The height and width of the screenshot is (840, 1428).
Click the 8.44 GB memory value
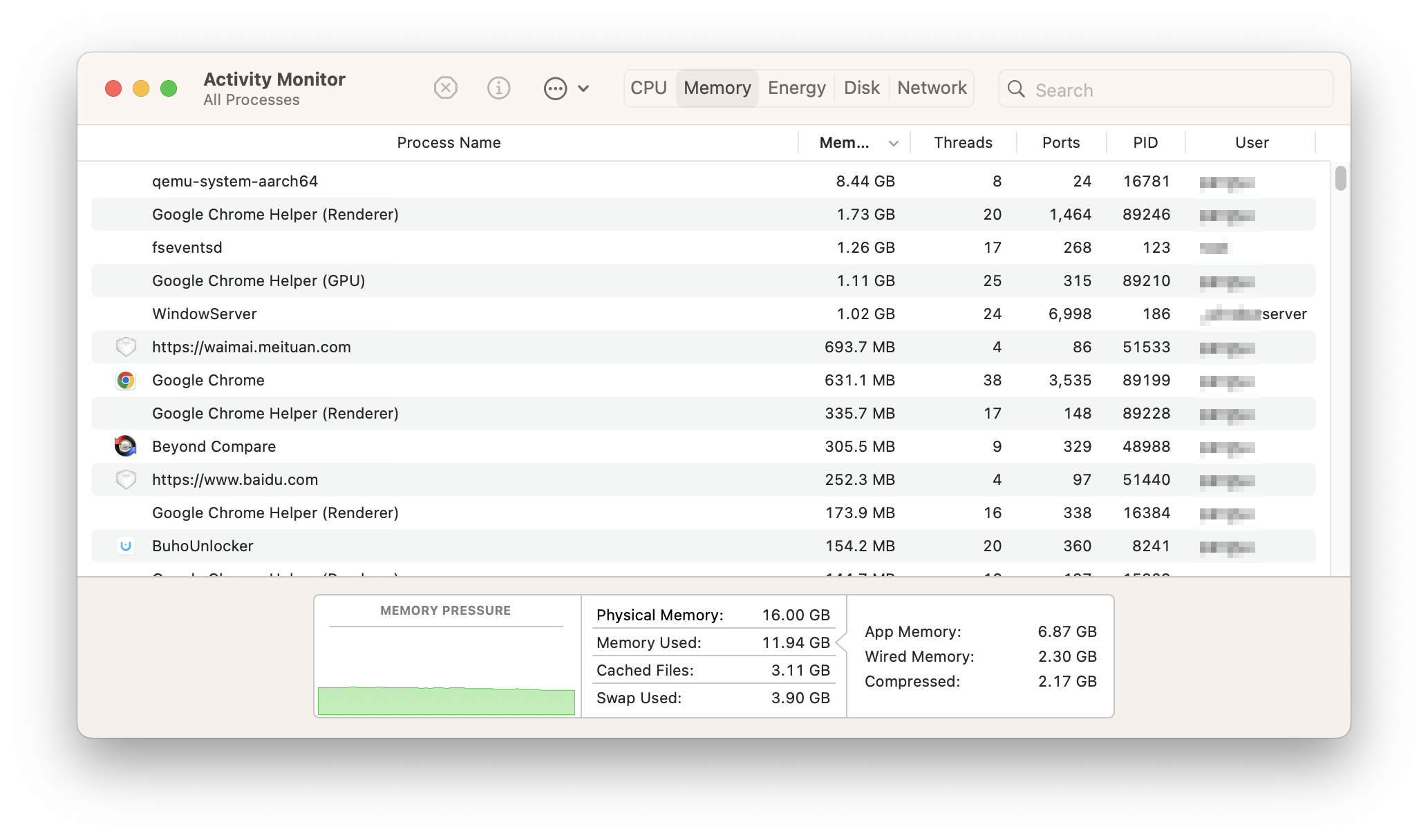pos(865,181)
